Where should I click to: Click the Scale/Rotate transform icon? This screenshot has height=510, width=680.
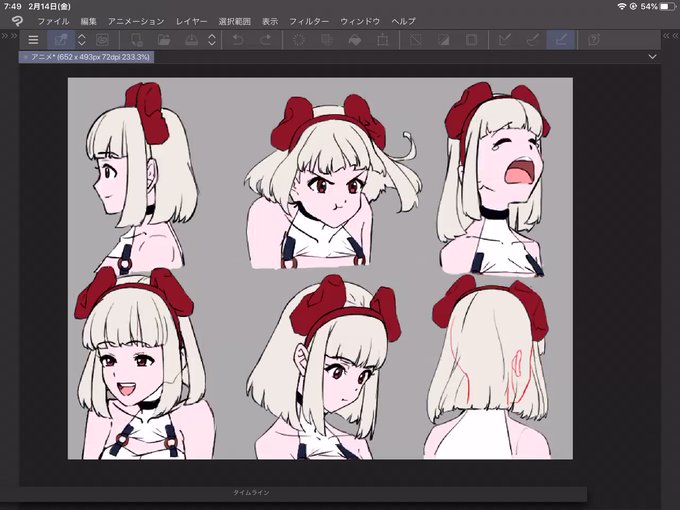click(x=382, y=40)
